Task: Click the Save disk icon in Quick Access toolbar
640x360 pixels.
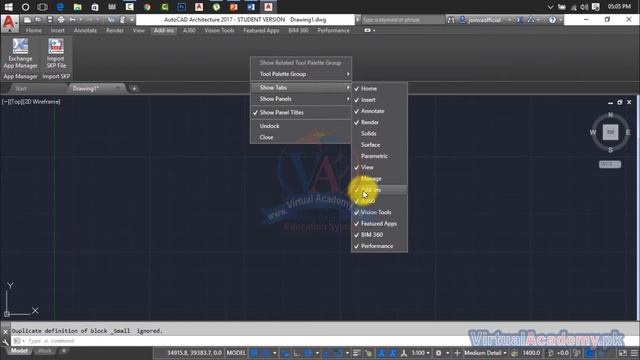Action: pos(49,20)
